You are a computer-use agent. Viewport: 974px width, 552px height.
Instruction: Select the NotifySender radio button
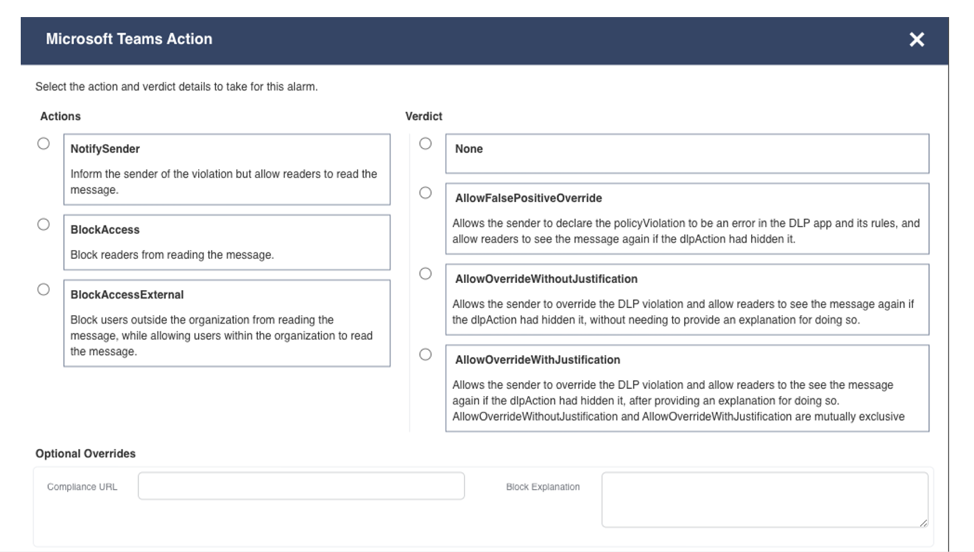click(x=44, y=144)
